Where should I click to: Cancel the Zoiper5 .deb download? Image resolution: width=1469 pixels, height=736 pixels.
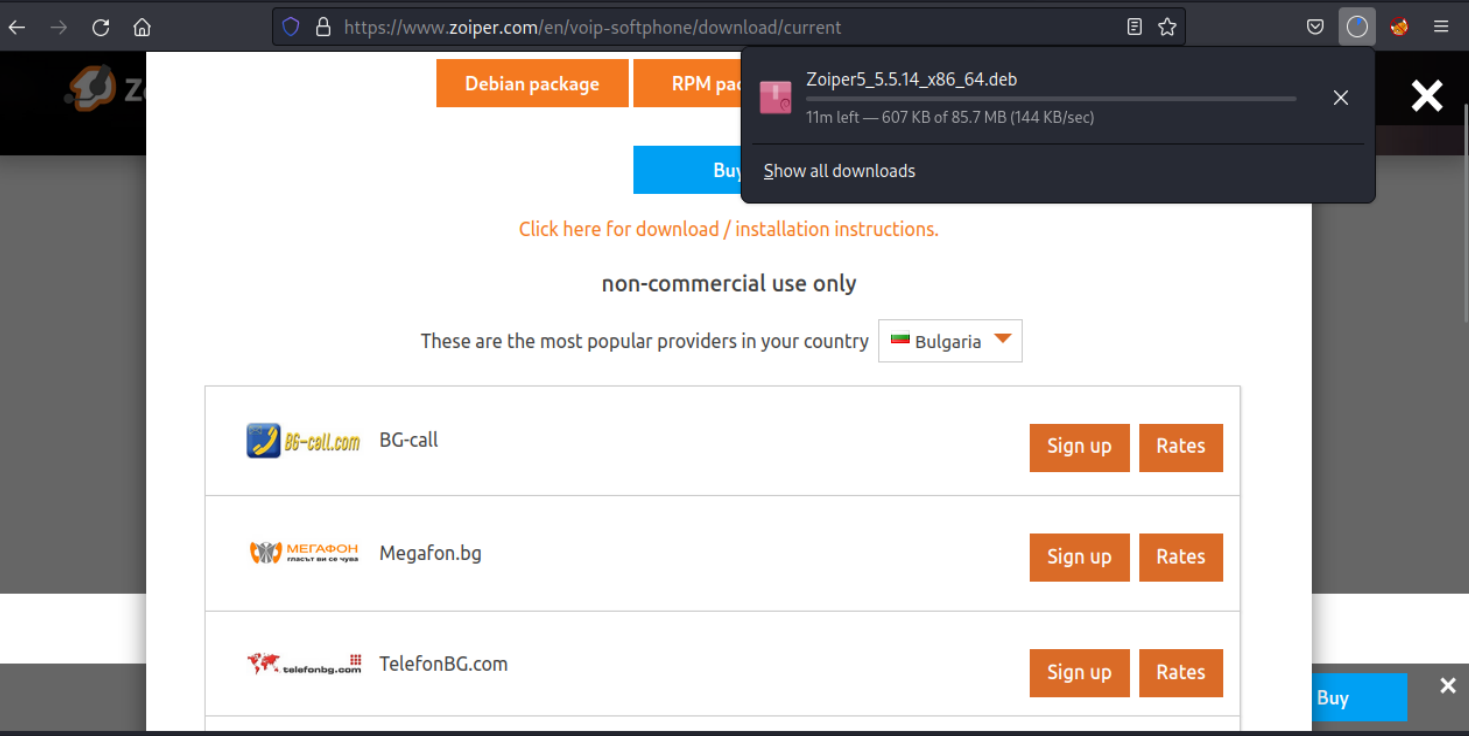click(1341, 97)
